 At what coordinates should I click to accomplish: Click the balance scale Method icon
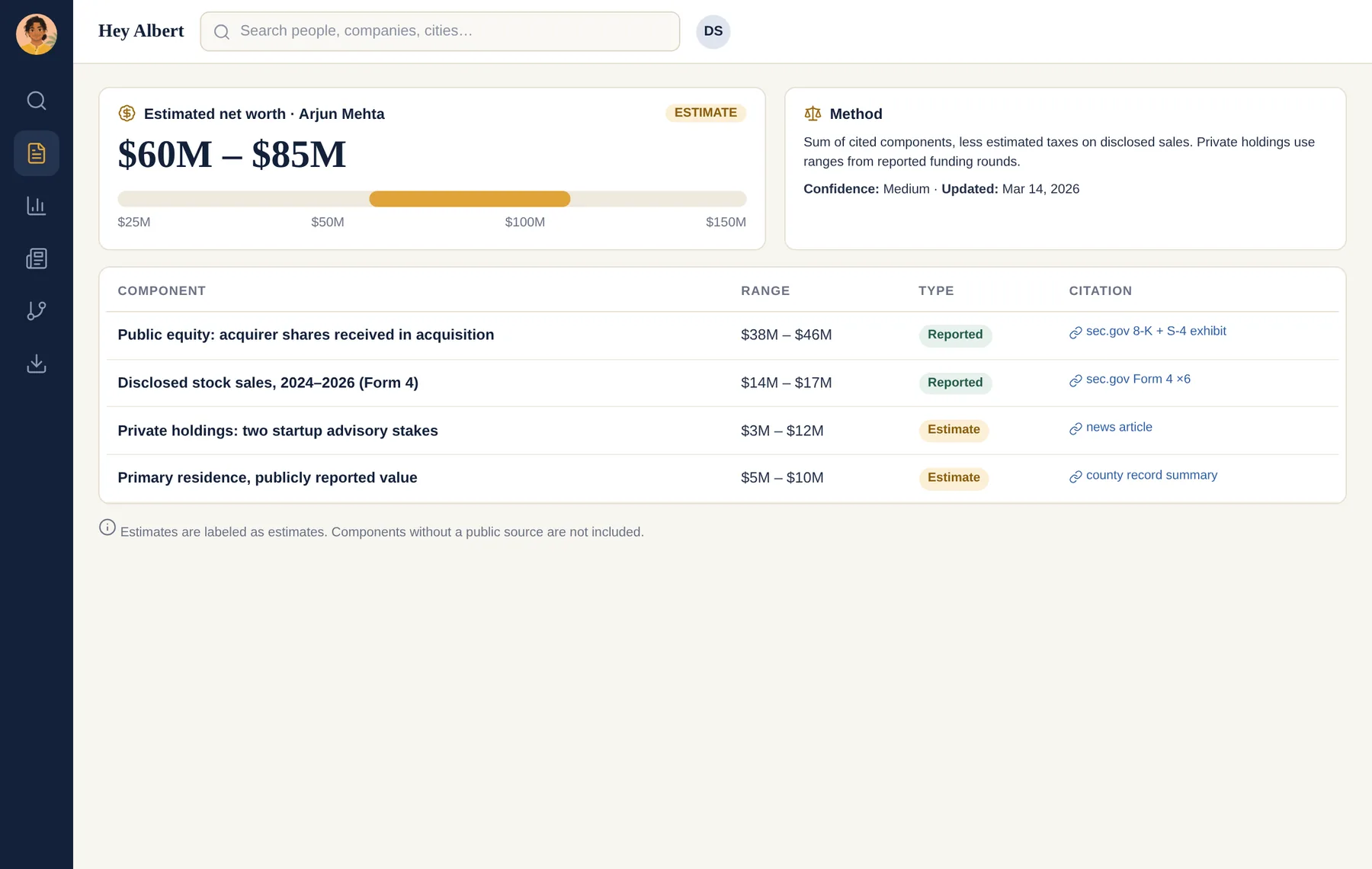click(x=813, y=114)
